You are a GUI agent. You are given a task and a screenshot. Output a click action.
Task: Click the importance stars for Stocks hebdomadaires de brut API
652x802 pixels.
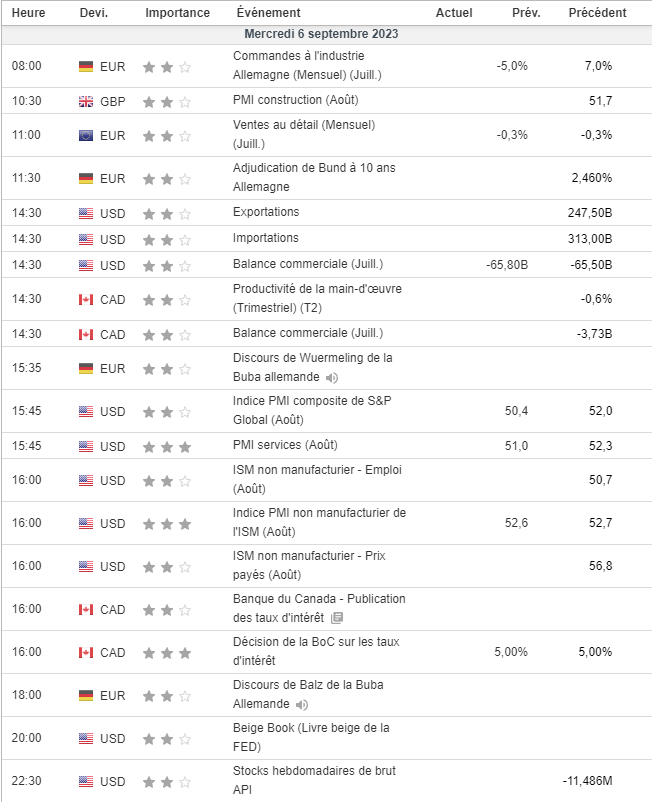pyautogui.click(x=167, y=781)
